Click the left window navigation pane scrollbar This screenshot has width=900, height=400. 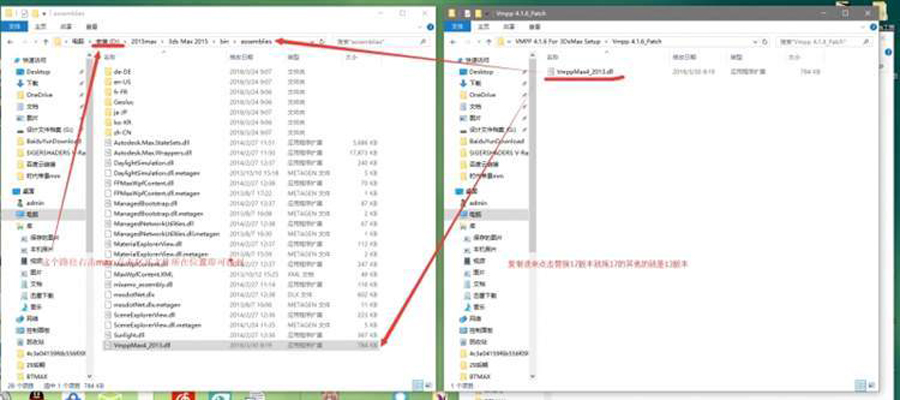coord(90,200)
